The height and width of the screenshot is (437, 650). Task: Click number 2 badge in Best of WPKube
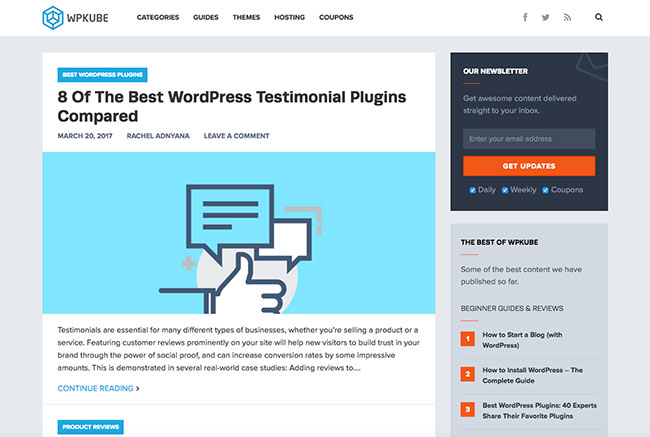pos(468,374)
